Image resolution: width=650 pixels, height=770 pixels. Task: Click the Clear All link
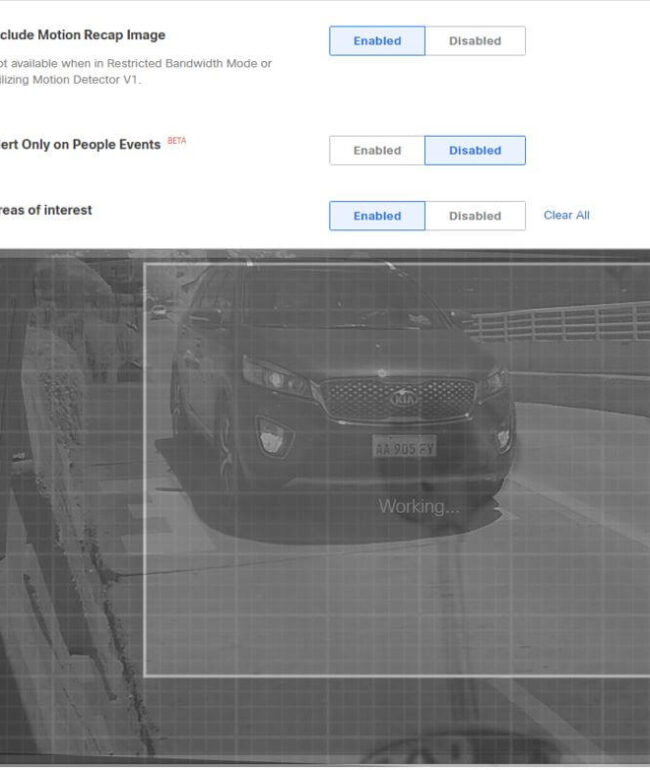567,215
